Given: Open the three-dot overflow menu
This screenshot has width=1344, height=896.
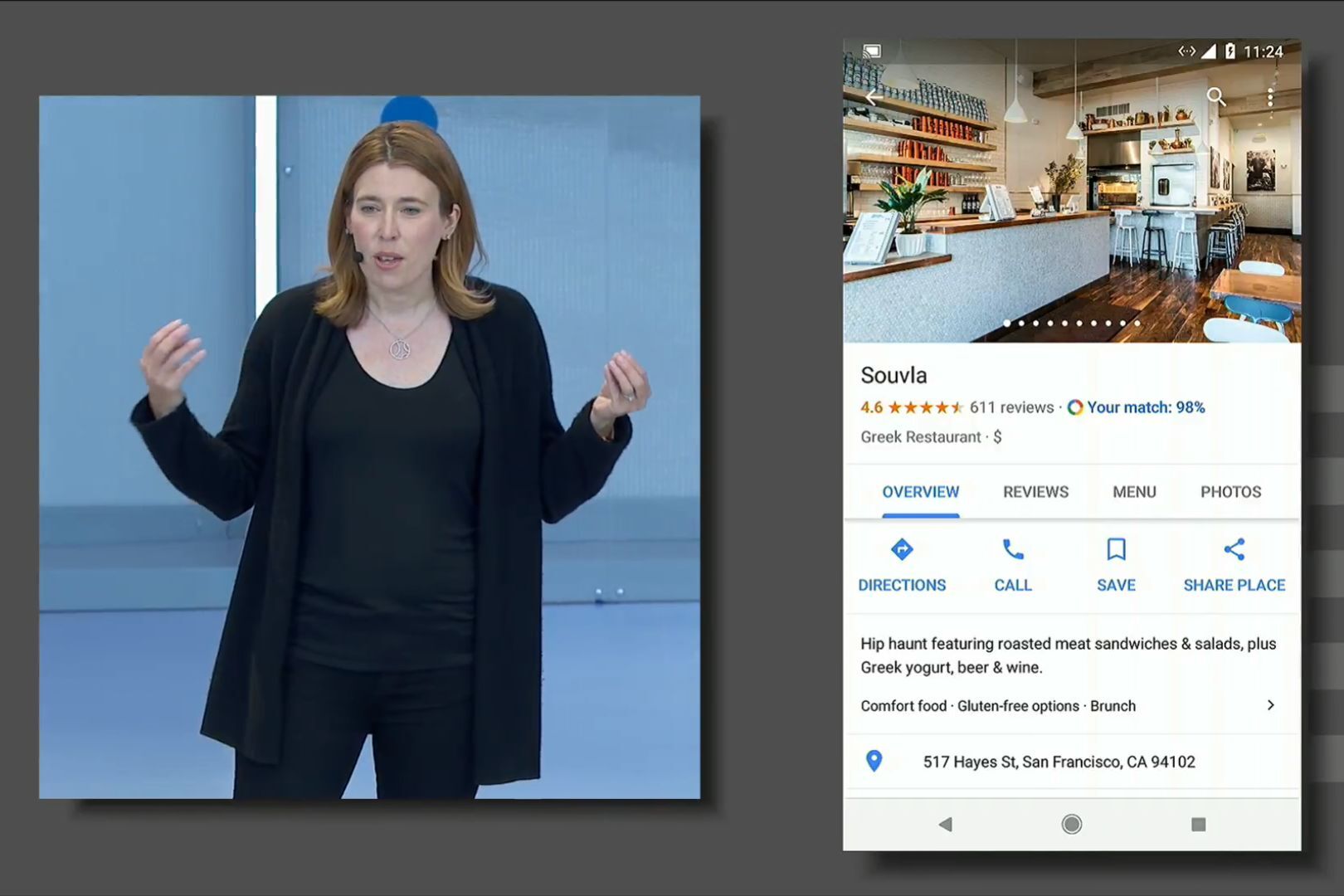Looking at the screenshot, I should [1269, 98].
